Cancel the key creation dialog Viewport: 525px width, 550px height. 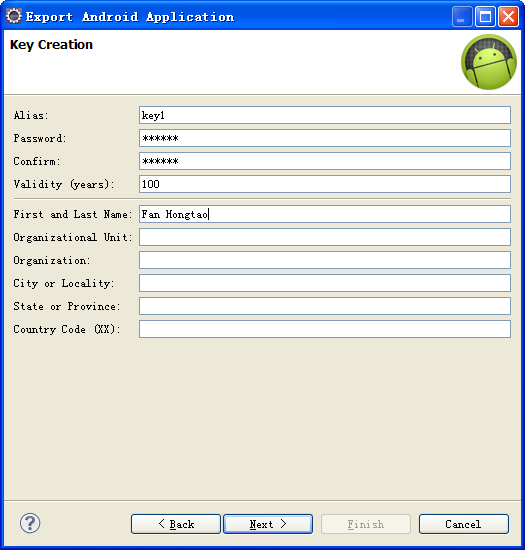(464, 524)
